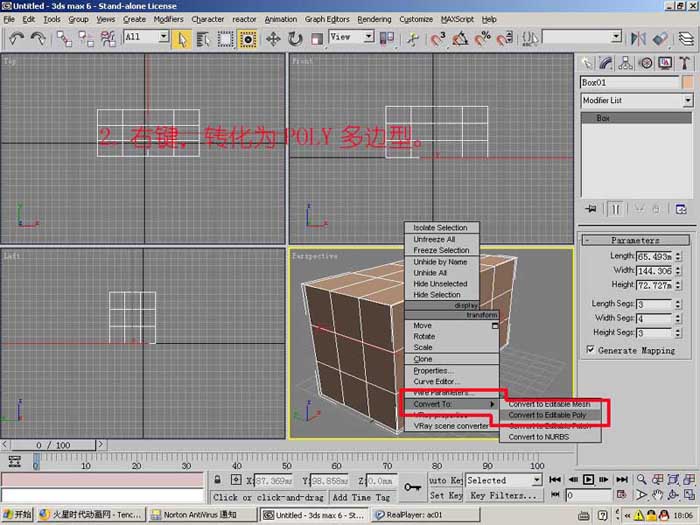
Task: Open the Rendering menu
Action: 374,19
